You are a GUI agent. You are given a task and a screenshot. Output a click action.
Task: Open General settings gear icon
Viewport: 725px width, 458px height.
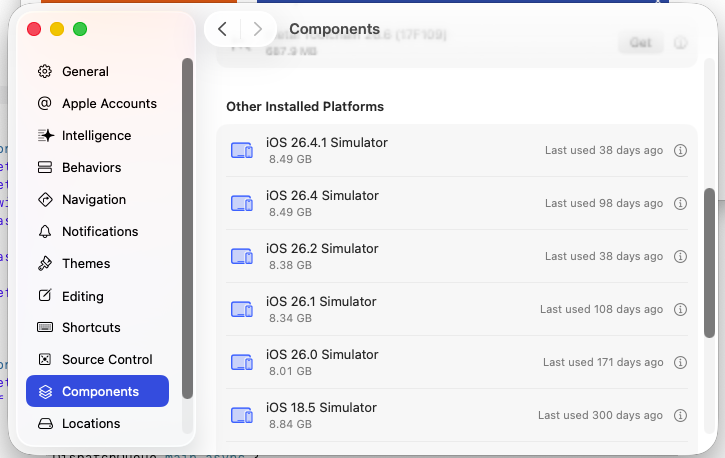pyautogui.click(x=45, y=71)
